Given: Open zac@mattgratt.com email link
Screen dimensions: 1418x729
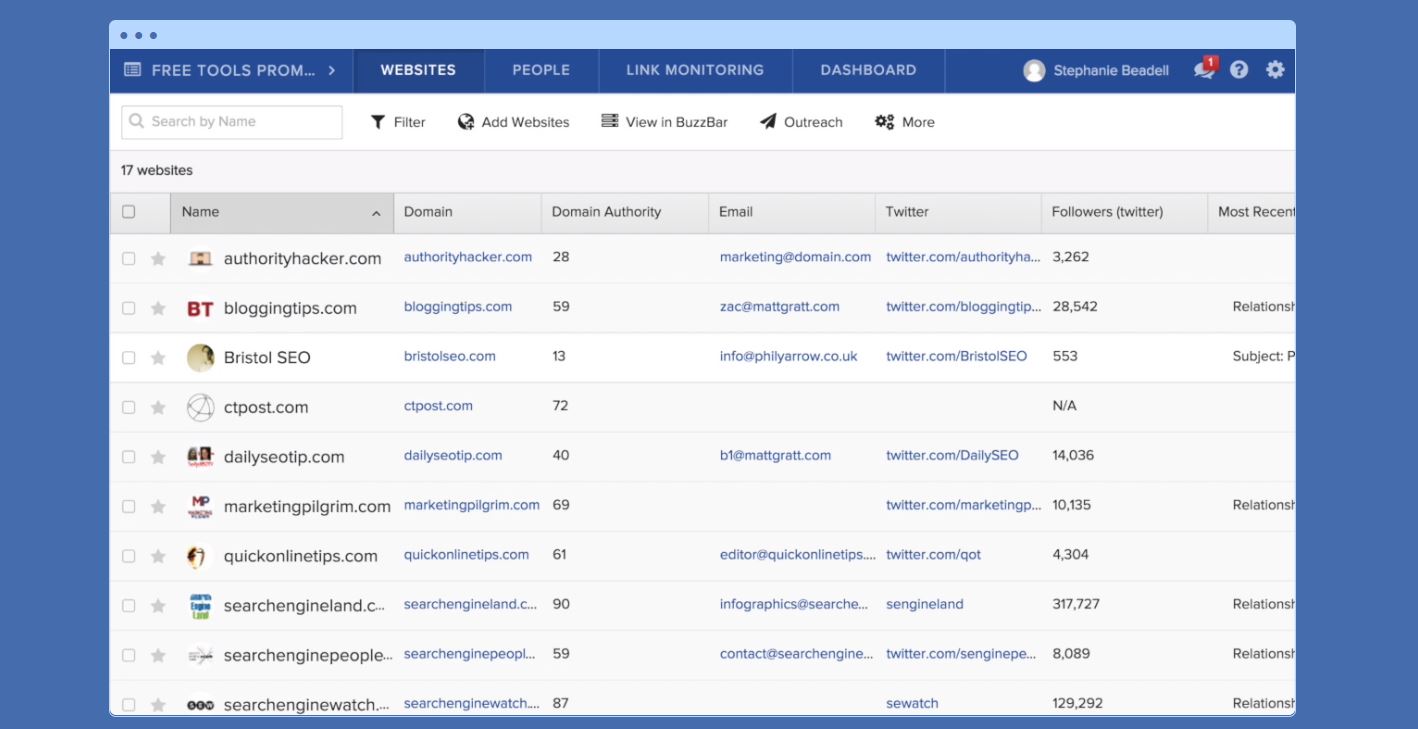Looking at the screenshot, I should point(780,307).
